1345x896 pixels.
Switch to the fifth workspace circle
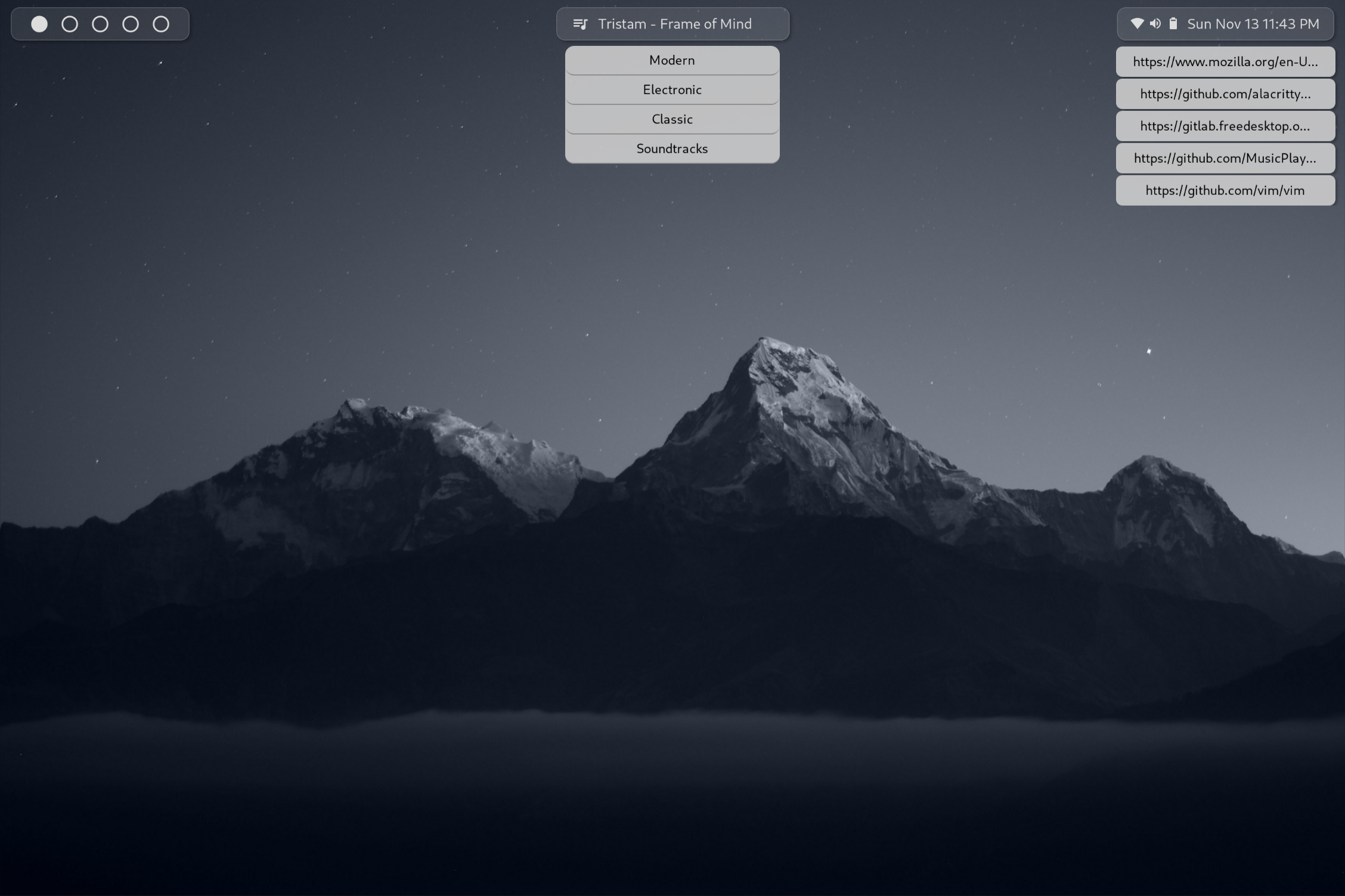tap(161, 24)
